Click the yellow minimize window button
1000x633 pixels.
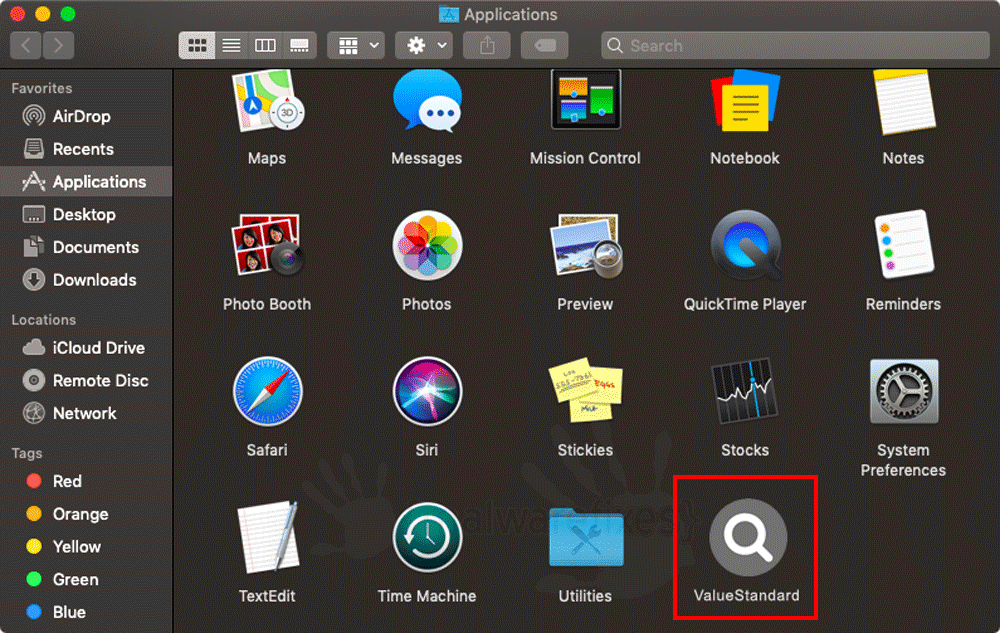[43, 13]
